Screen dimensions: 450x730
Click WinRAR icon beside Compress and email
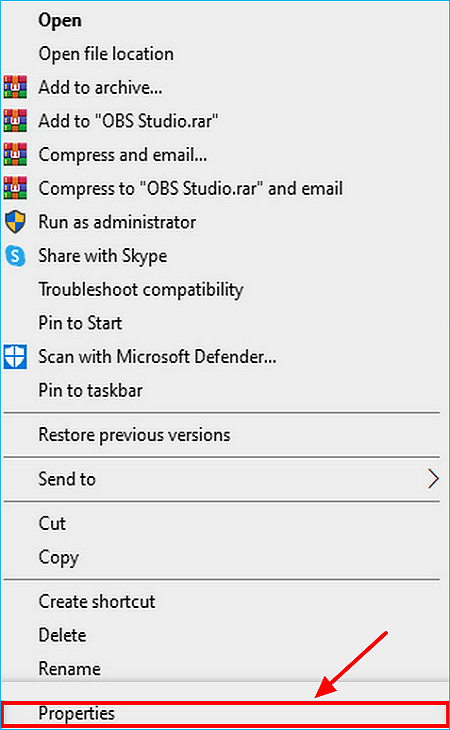pos(15,154)
